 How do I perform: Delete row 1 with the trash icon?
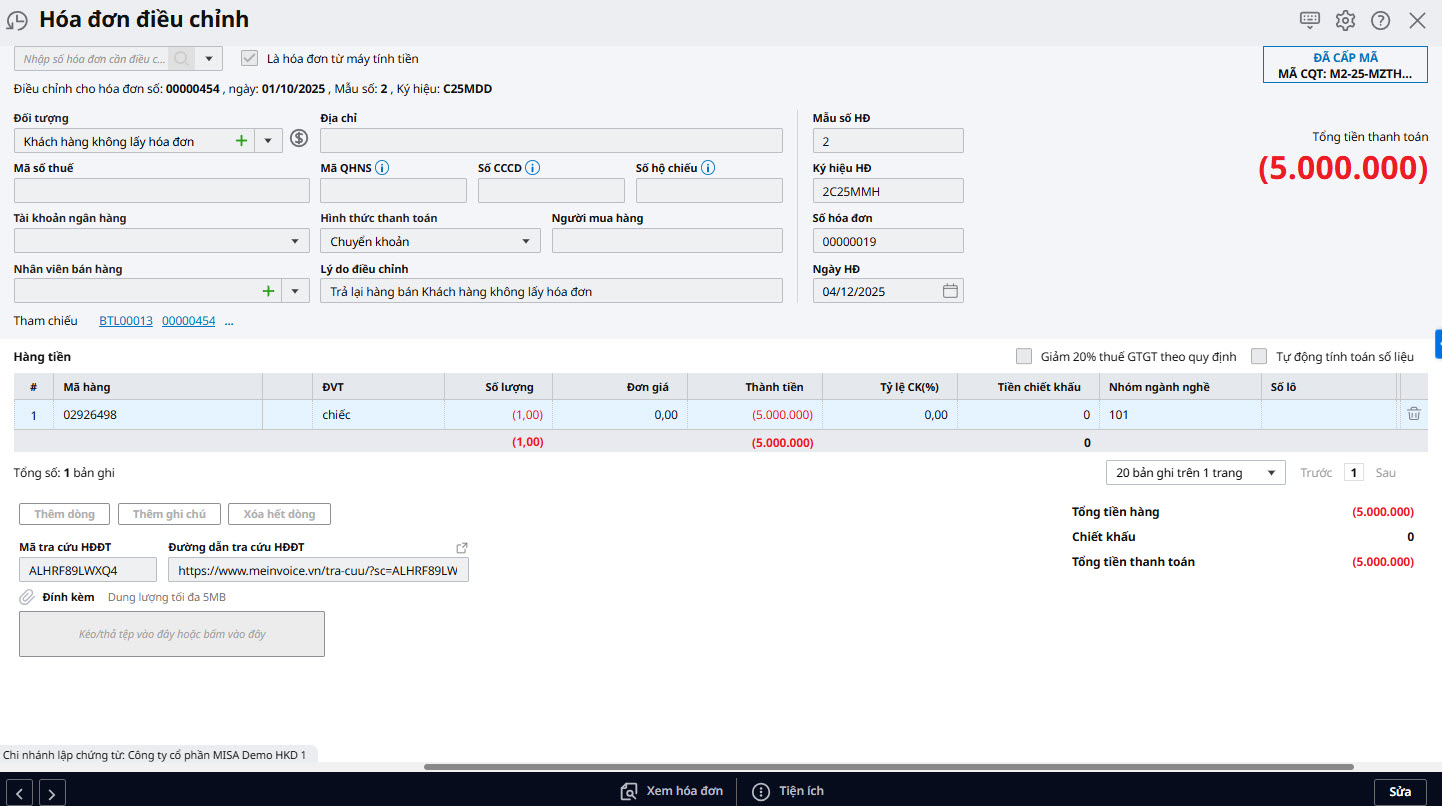click(1413, 414)
